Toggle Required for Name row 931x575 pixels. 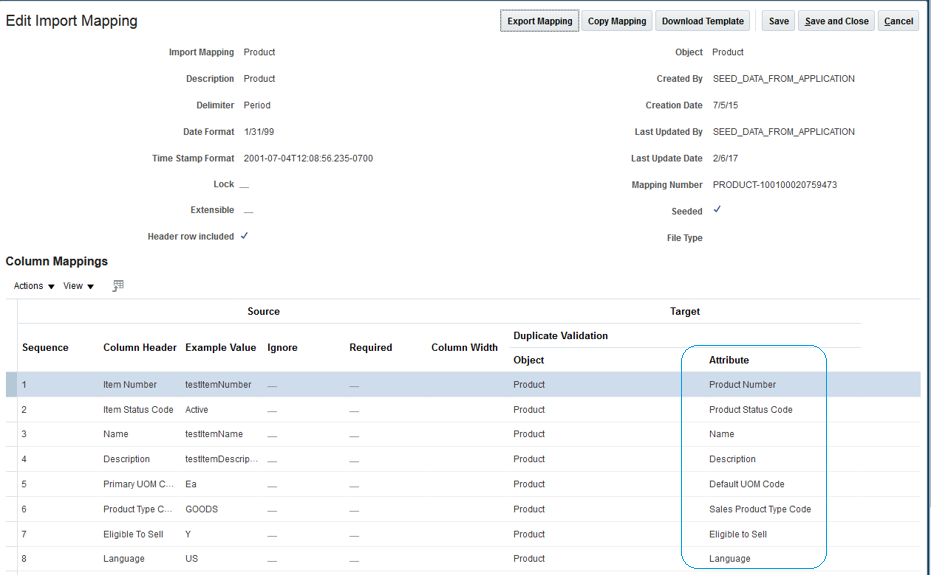tap(354, 435)
